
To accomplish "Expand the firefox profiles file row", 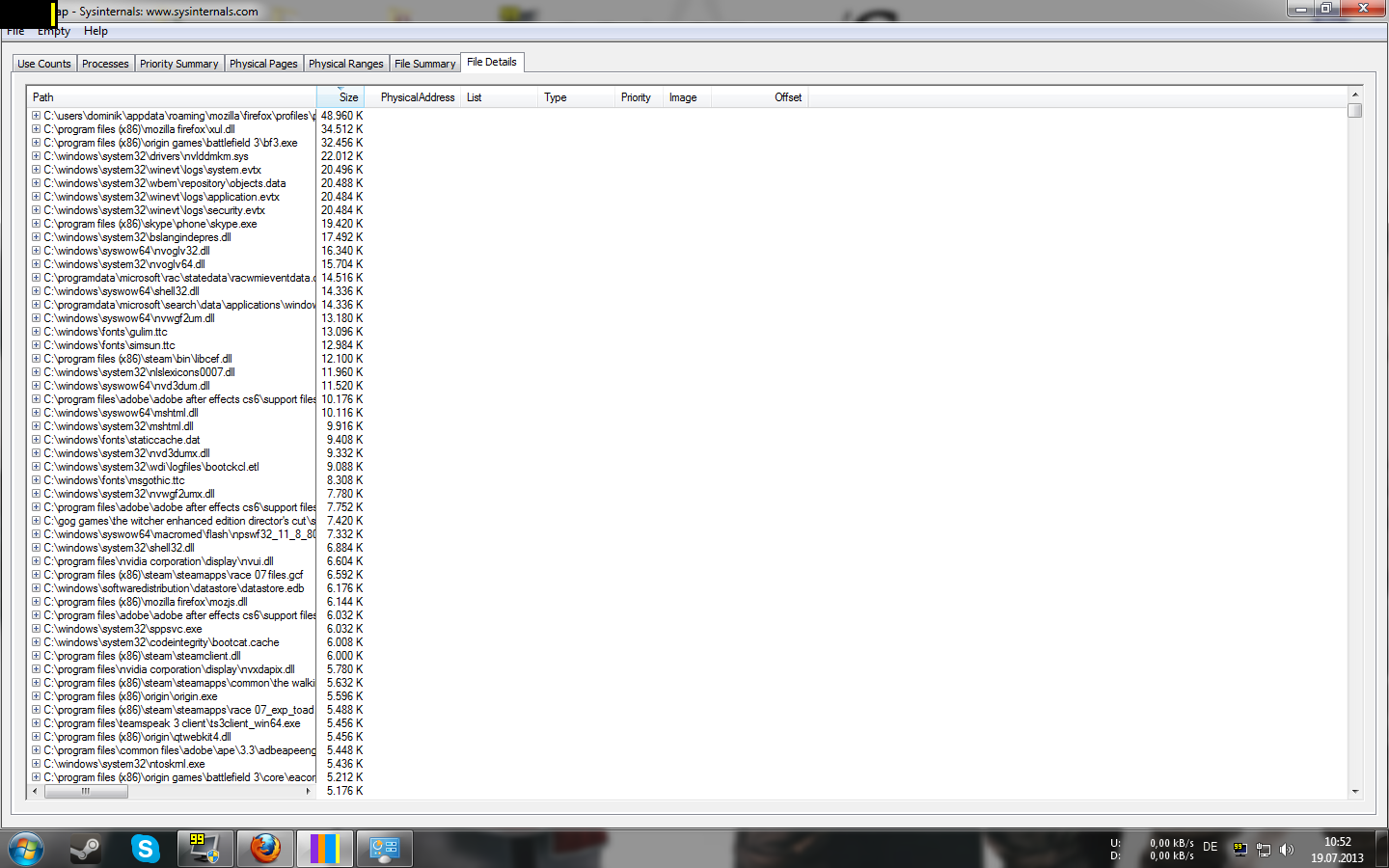I will [36, 115].
